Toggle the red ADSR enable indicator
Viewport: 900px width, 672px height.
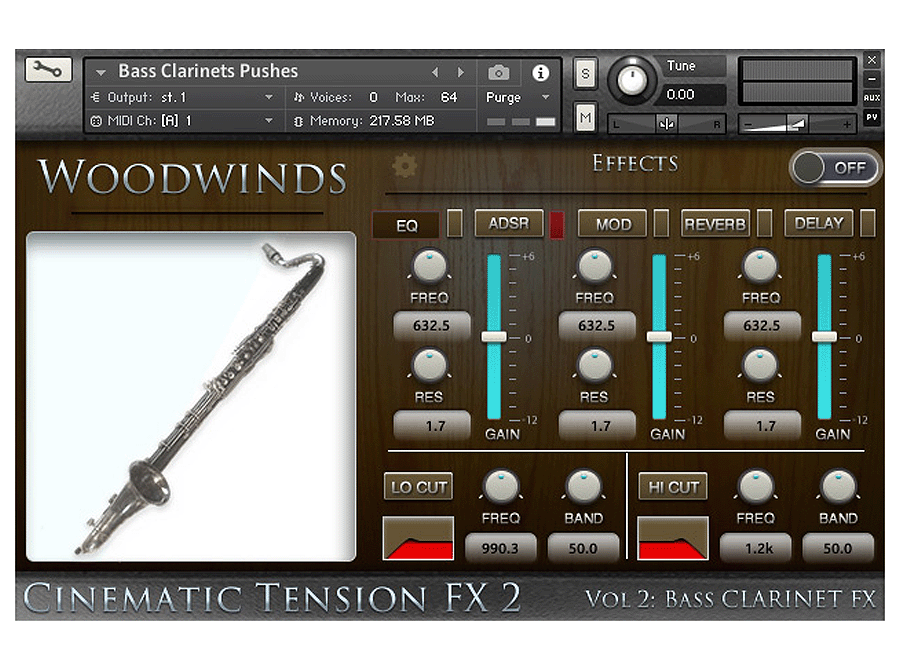click(x=557, y=224)
